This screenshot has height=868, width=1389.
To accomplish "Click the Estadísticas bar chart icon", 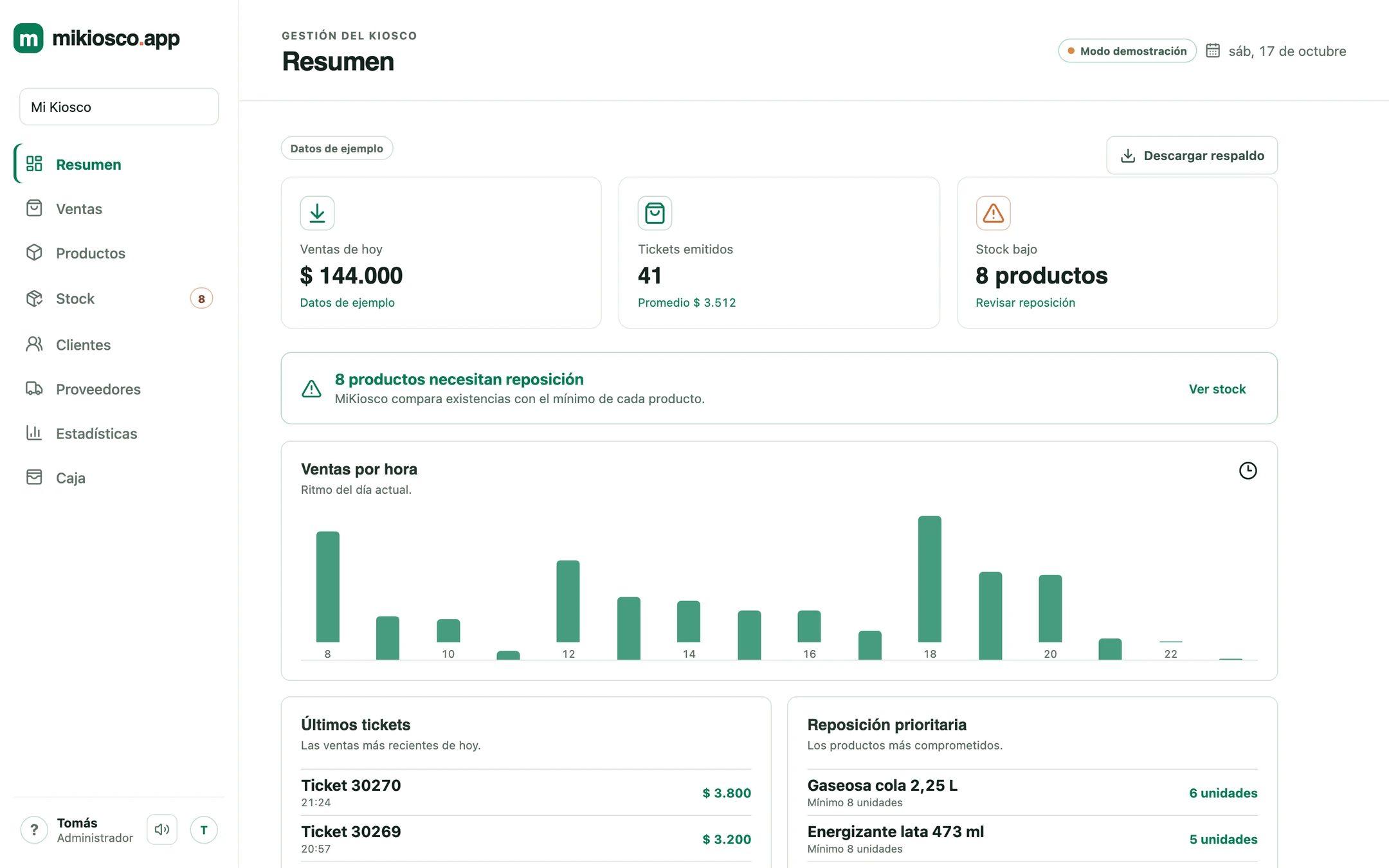I will (x=34, y=433).
